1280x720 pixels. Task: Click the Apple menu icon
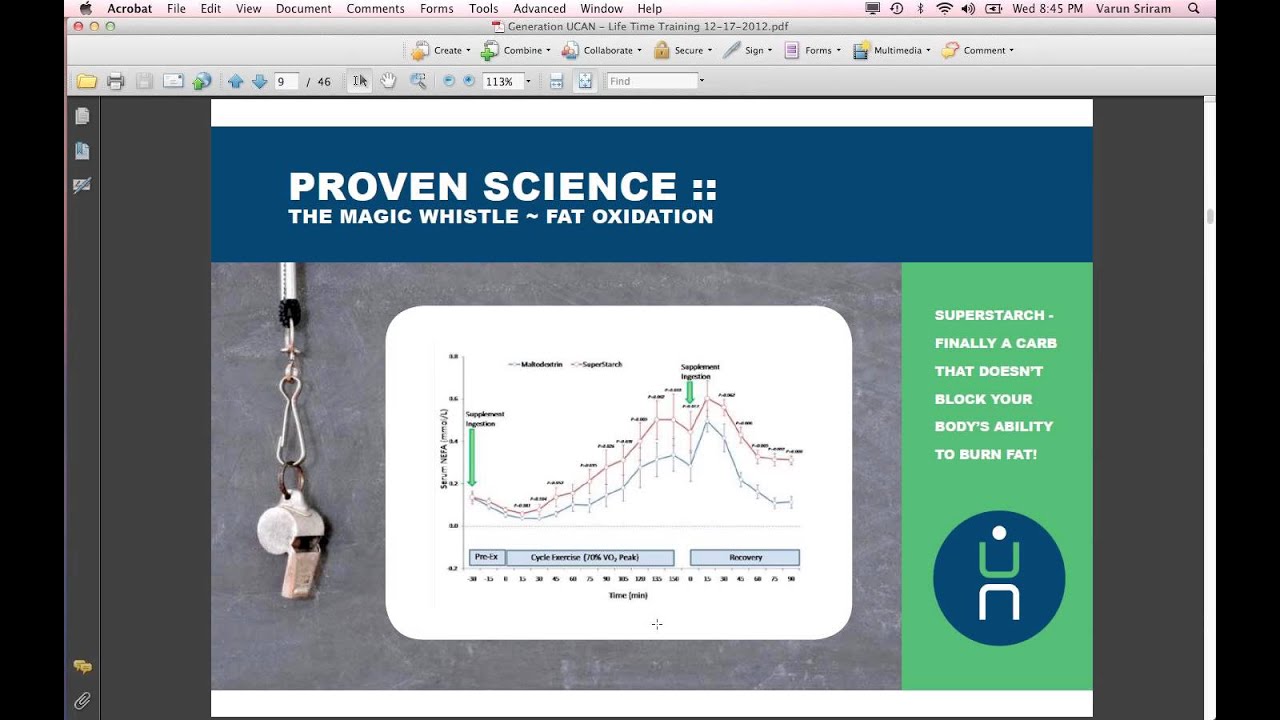[86, 9]
